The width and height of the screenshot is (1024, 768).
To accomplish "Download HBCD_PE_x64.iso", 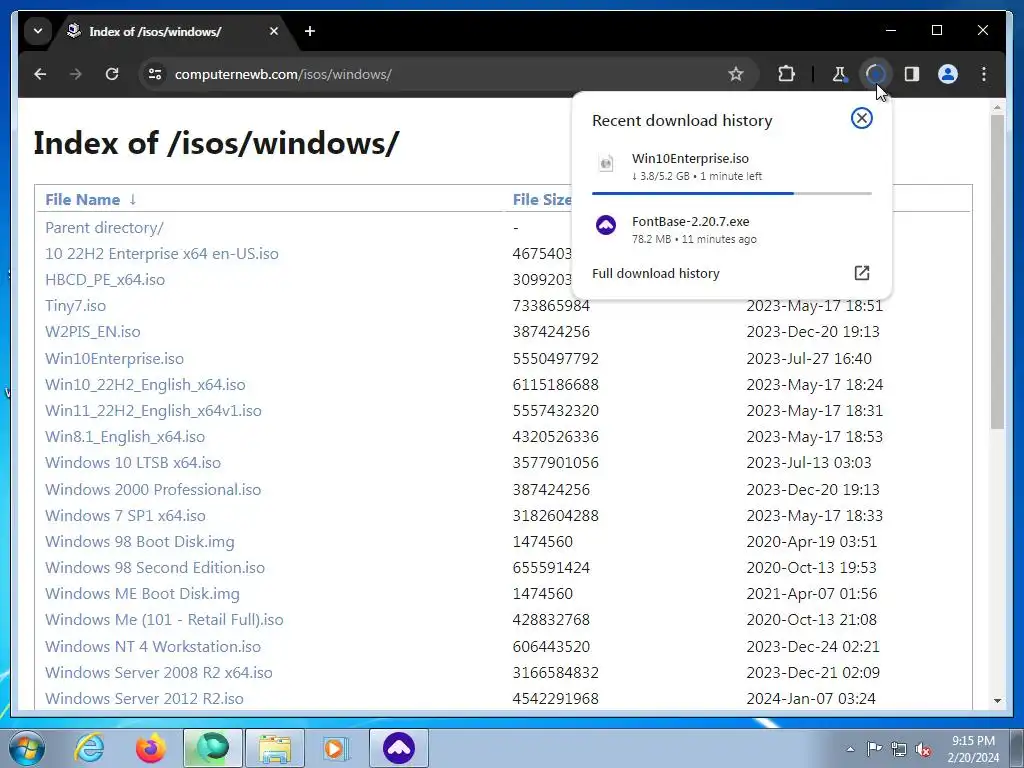I will [104, 280].
